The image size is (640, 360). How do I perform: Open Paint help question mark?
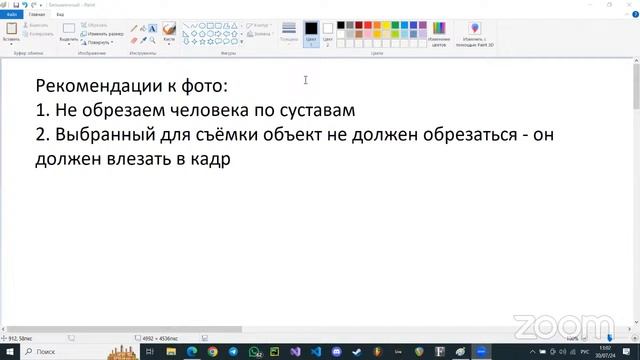(x=636, y=14)
